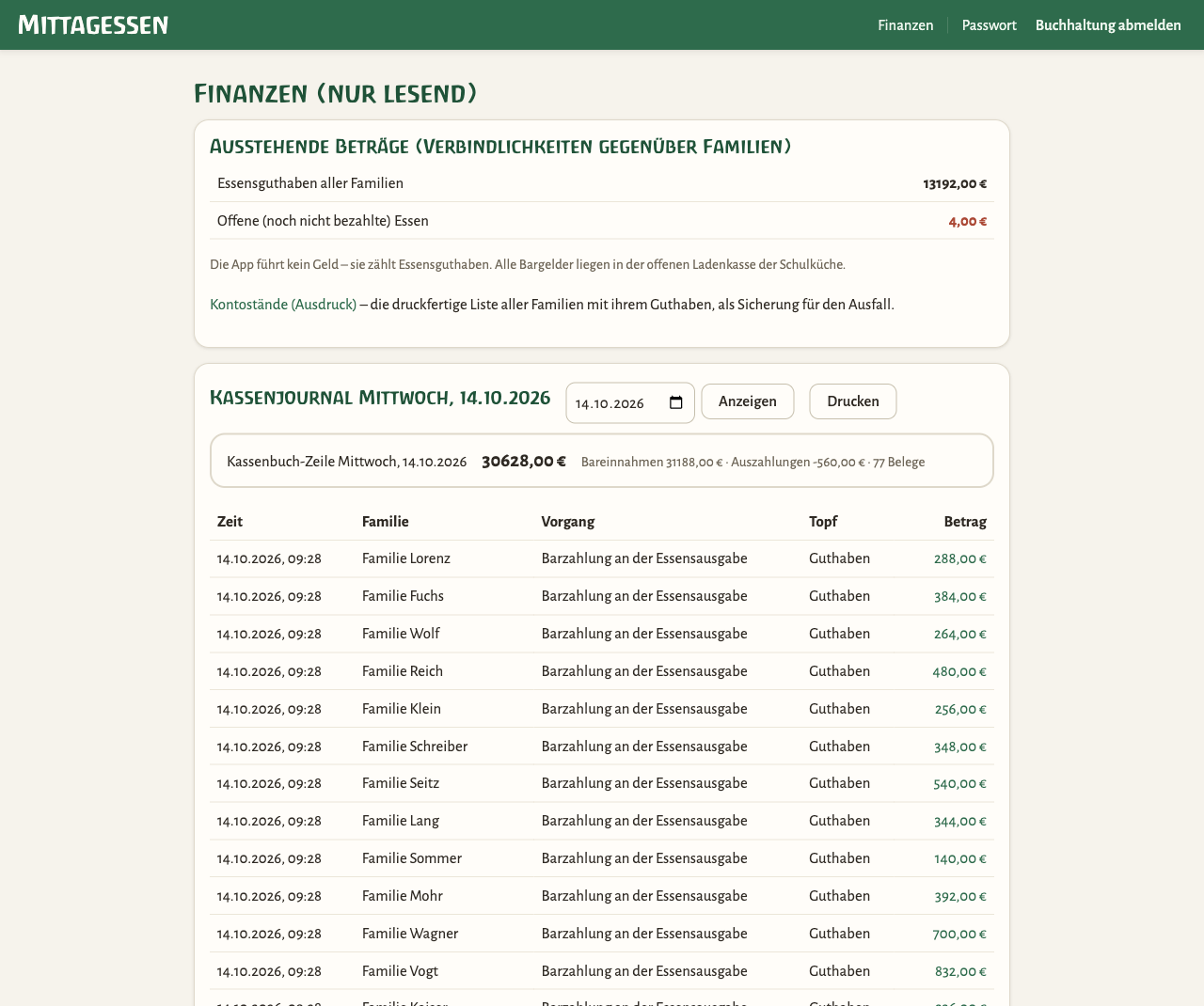The width and height of the screenshot is (1204, 1006).
Task: Select the Familie Mohr cell
Action: [403, 896]
